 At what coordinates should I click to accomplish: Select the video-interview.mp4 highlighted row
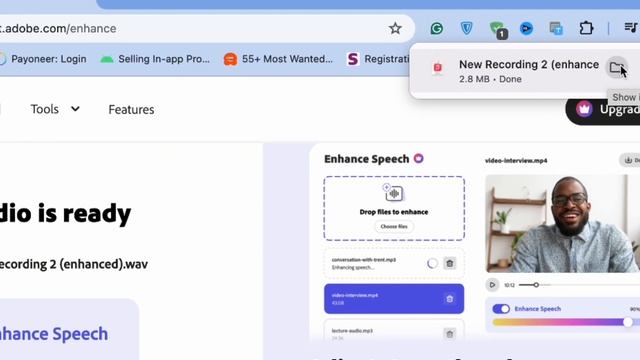coord(394,299)
